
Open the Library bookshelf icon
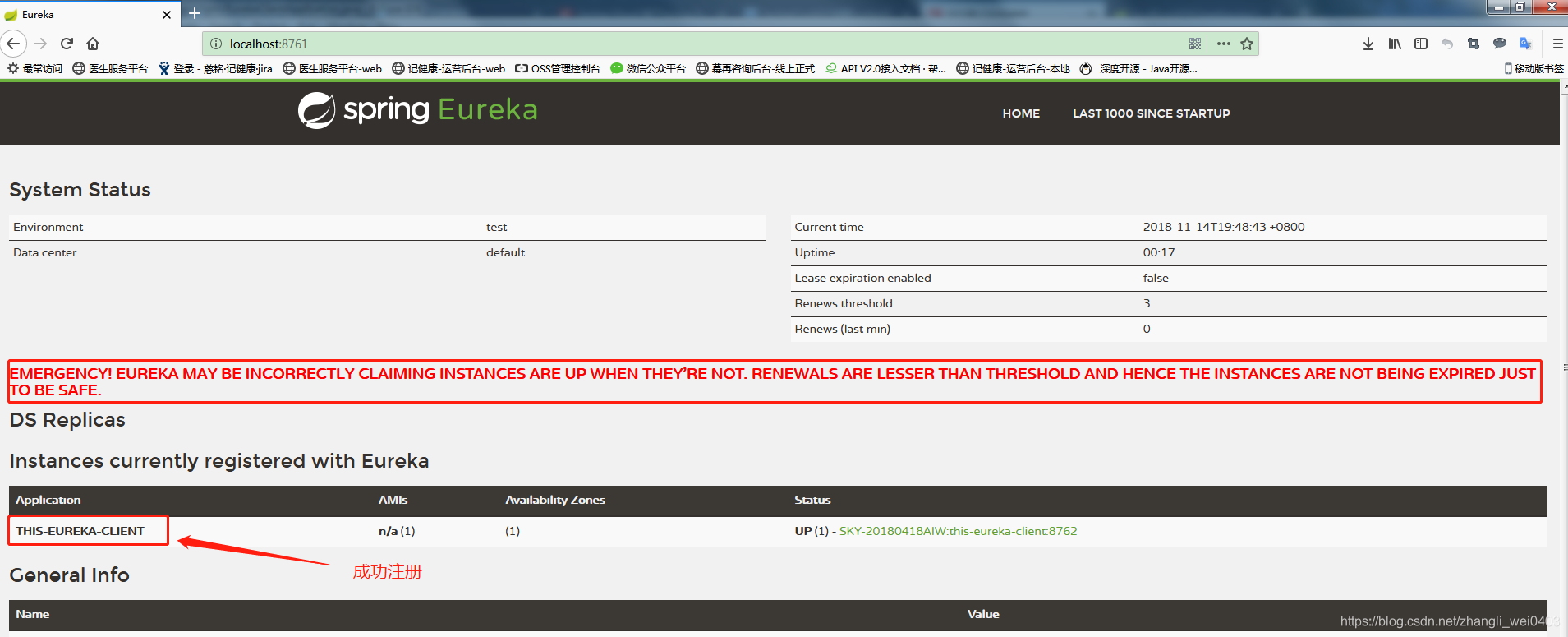[x=1395, y=44]
